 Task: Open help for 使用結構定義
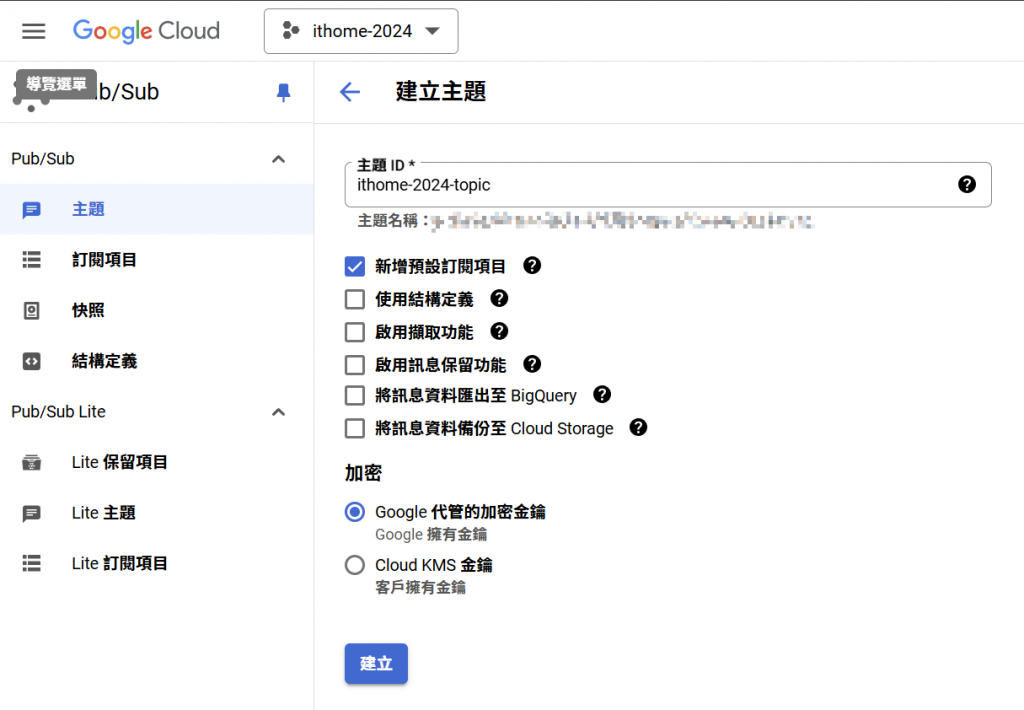pos(499,299)
